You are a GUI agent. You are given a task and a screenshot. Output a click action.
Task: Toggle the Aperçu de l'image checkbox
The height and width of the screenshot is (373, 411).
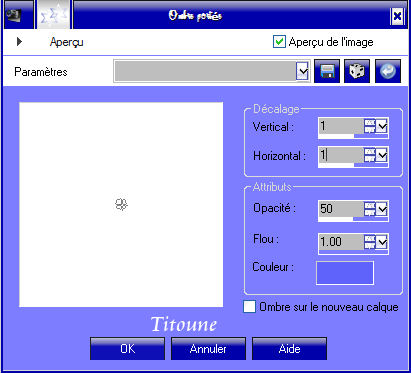coord(279,42)
